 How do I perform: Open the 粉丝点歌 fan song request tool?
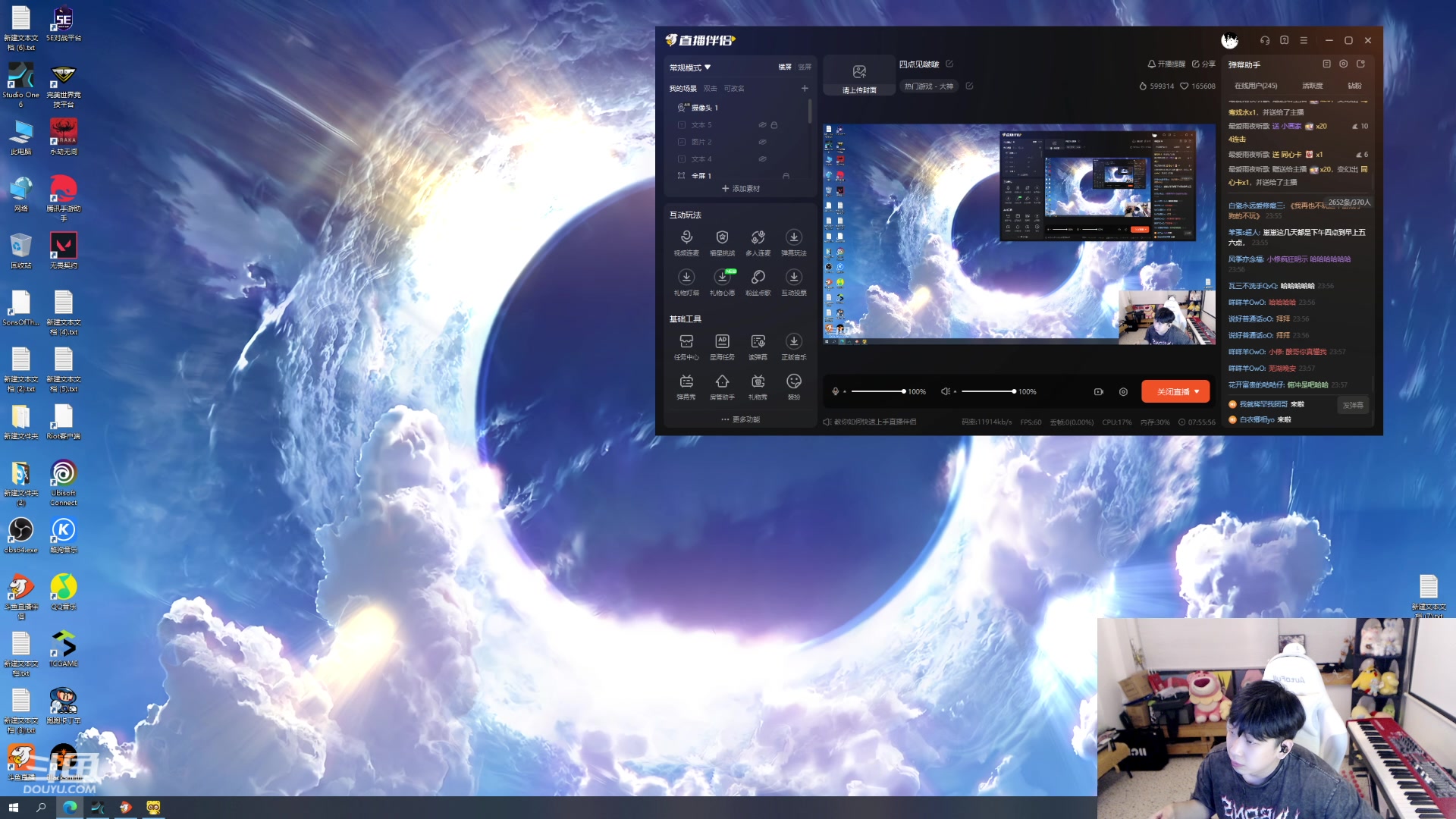click(758, 277)
